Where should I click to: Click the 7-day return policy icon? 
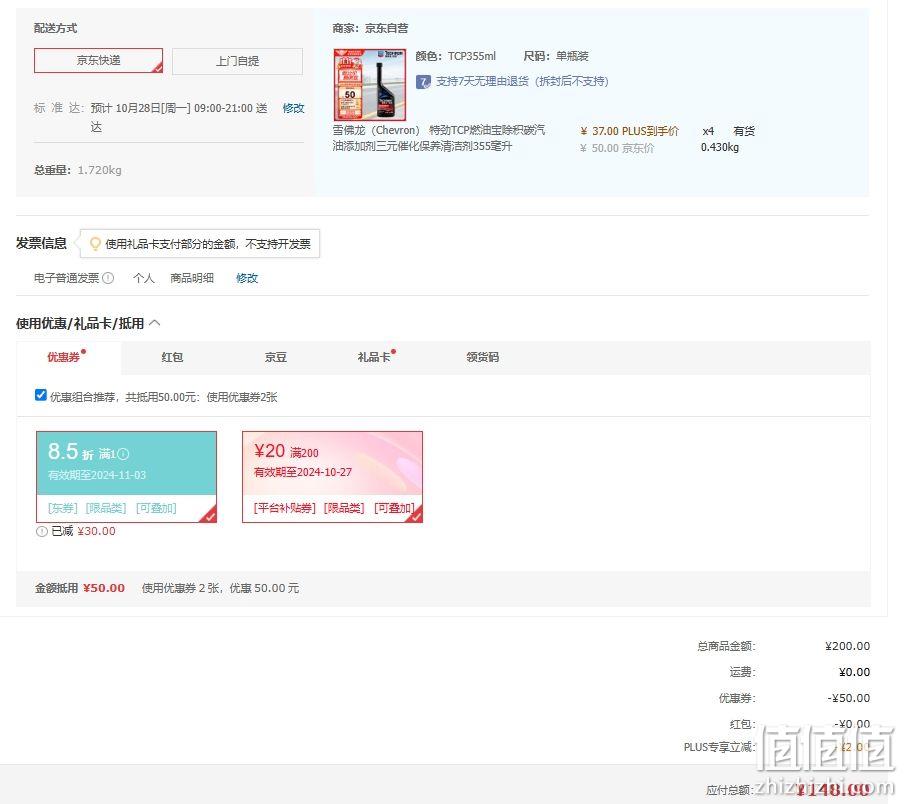(423, 81)
